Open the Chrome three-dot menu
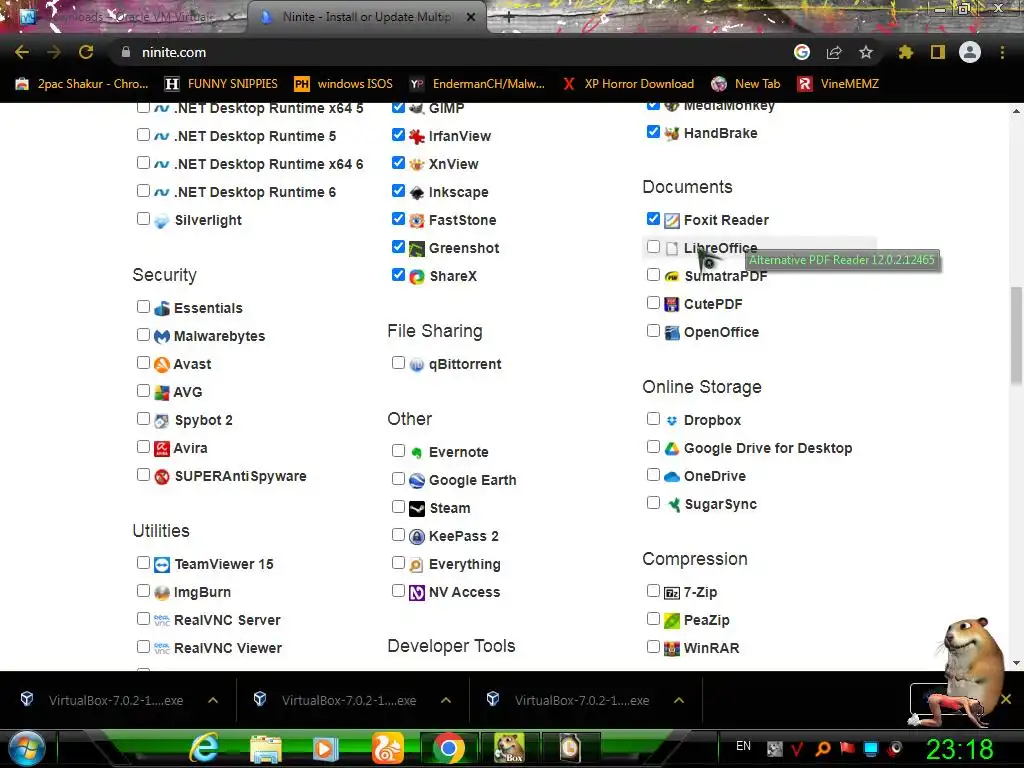This screenshot has width=1024, height=768. (x=1002, y=52)
